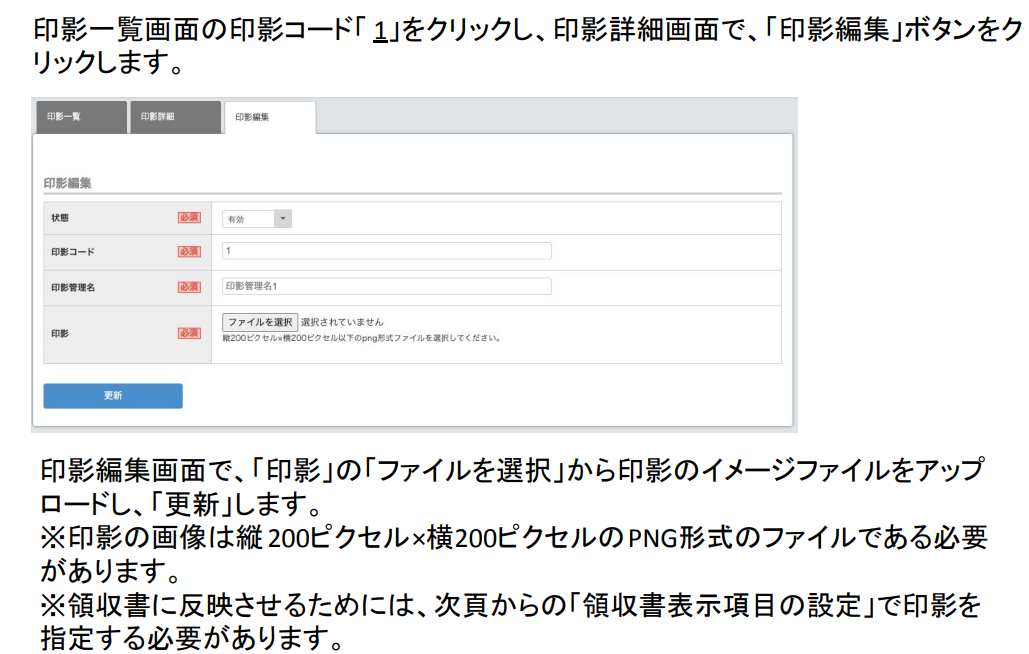The height and width of the screenshot is (654, 1029).
Task: Click the underlined 1 in the instructions
Action: [380, 31]
